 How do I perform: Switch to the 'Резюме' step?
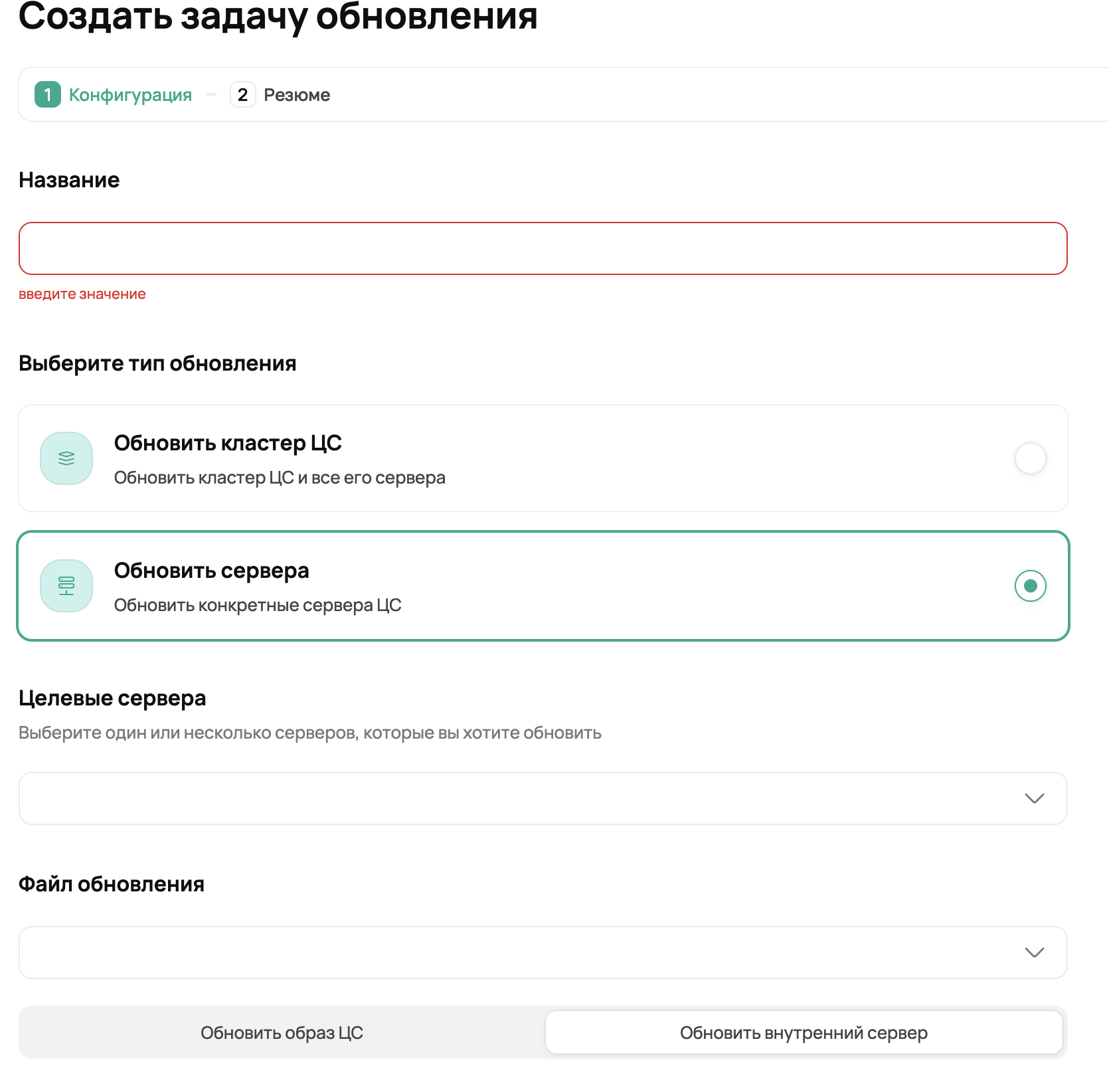tap(297, 95)
